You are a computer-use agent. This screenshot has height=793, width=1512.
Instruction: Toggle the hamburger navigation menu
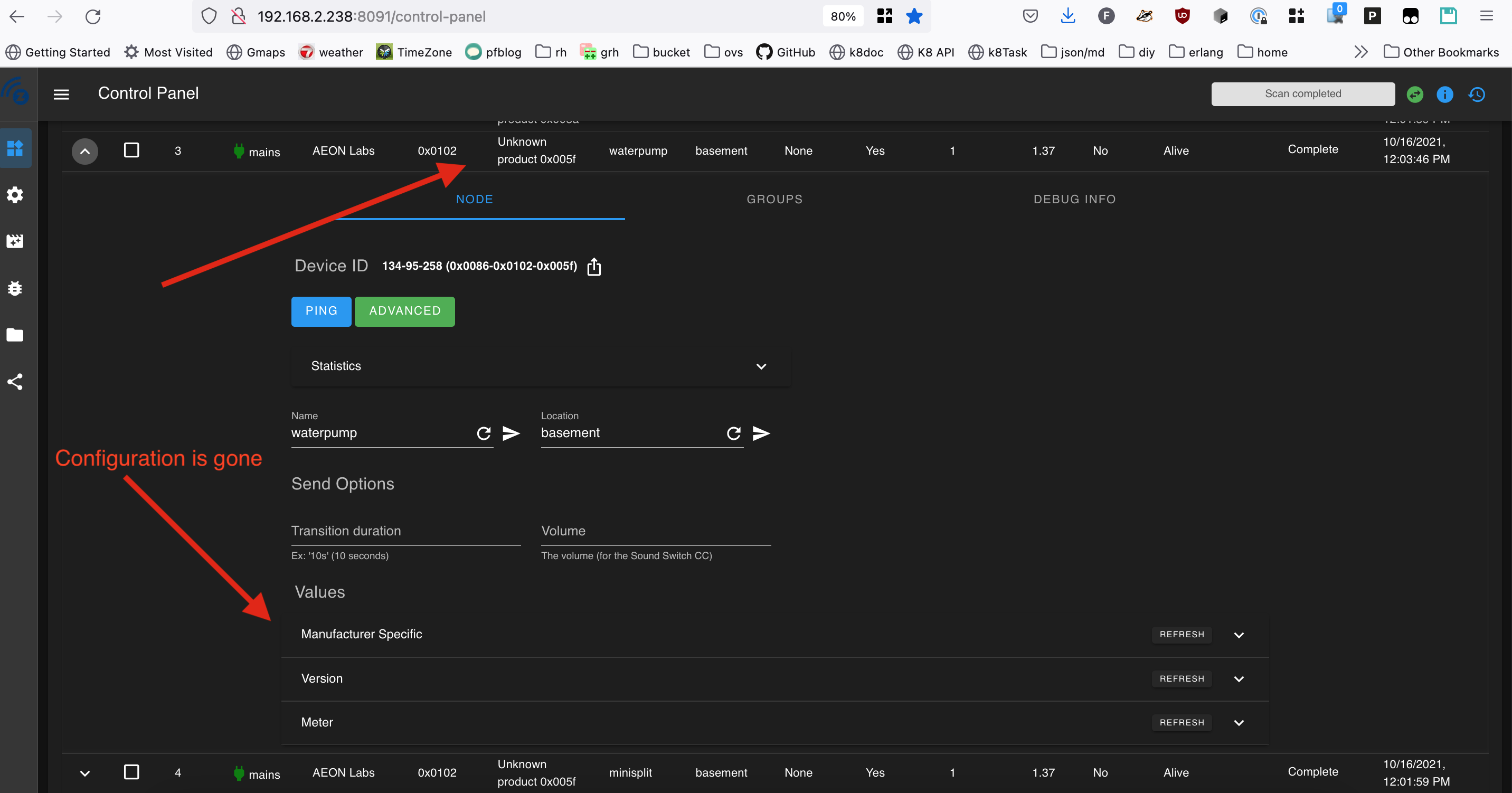tap(61, 95)
